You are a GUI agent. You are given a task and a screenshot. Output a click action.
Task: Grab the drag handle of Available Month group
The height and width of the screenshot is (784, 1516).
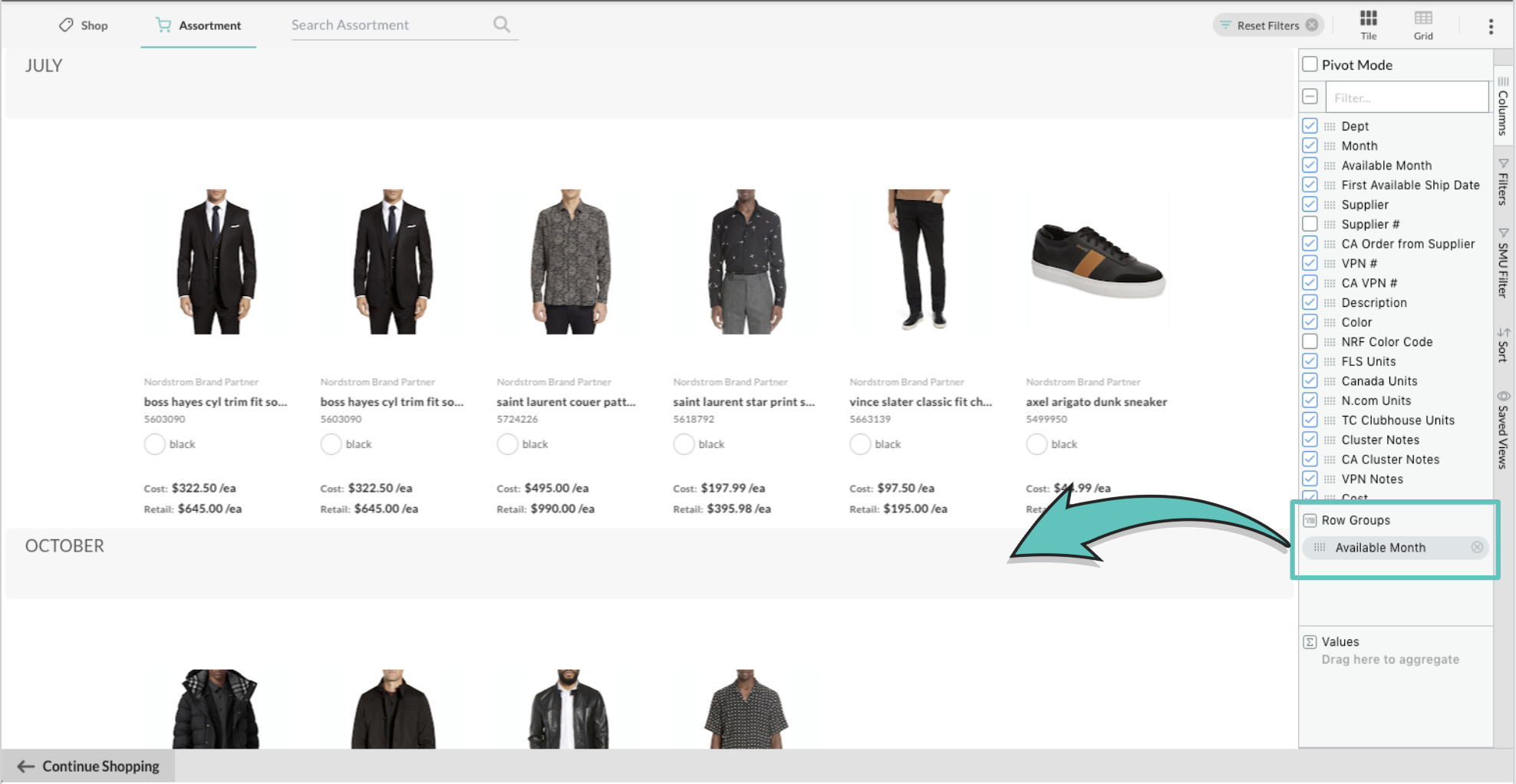[x=1319, y=547]
